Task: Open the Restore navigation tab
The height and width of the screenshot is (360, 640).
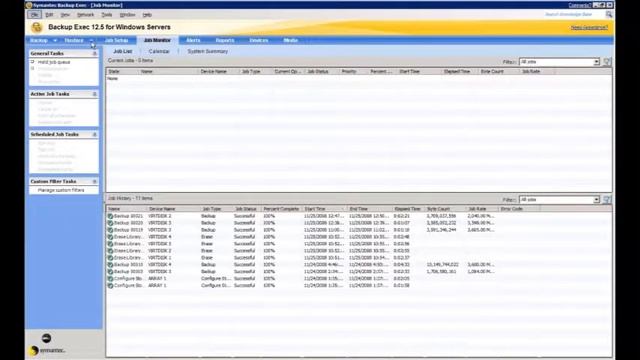Action: (74, 40)
